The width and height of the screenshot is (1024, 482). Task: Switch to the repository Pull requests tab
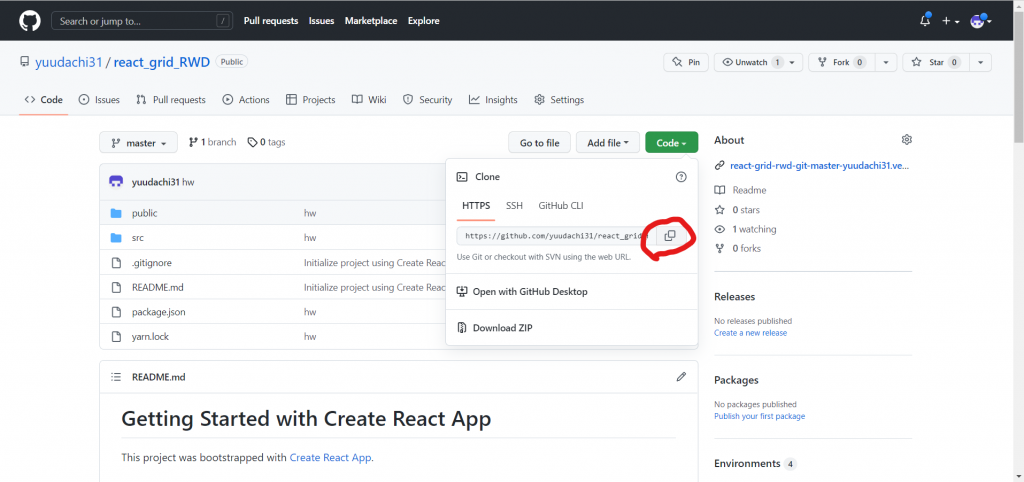170,100
